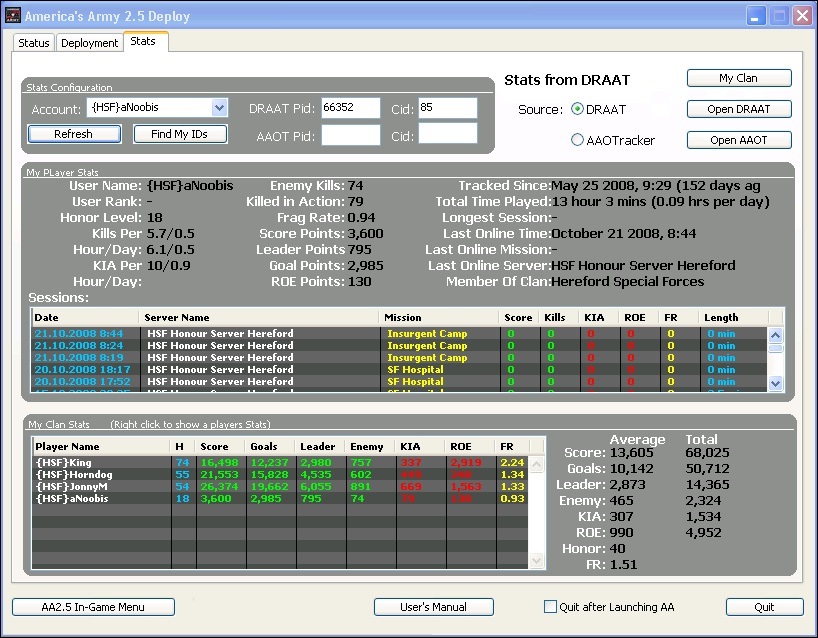818x638 pixels.
Task: Click King's score value 16,498
Action: click(x=219, y=462)
